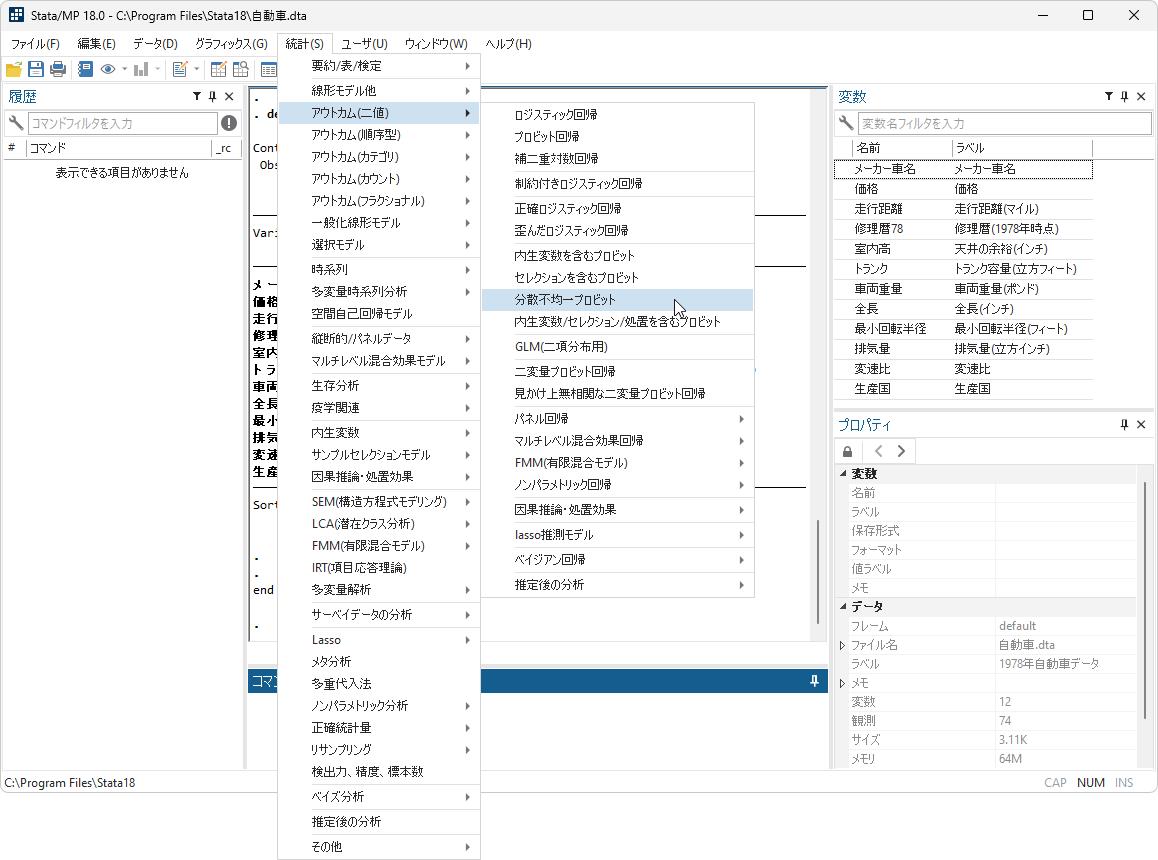Click the コマンドフィルタを入力 field
The height and width of the screenshot is (860, 1158).
pyautogui.click(x=123, y=123)
